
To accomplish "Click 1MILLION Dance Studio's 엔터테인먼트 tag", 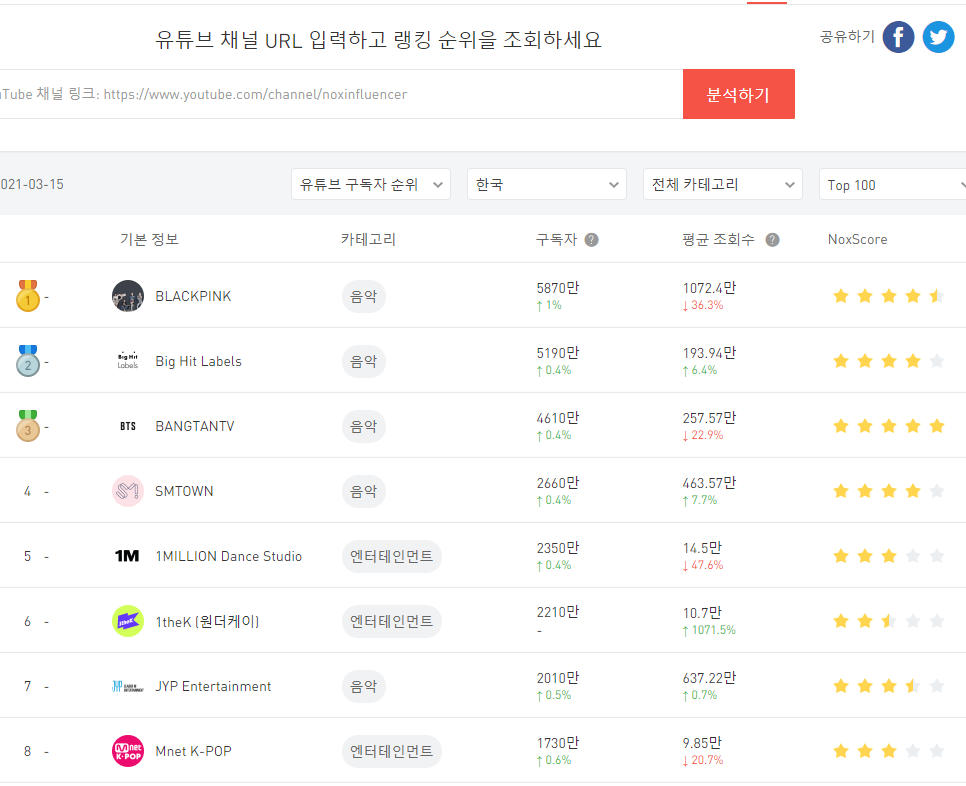I will pos(392,556).
